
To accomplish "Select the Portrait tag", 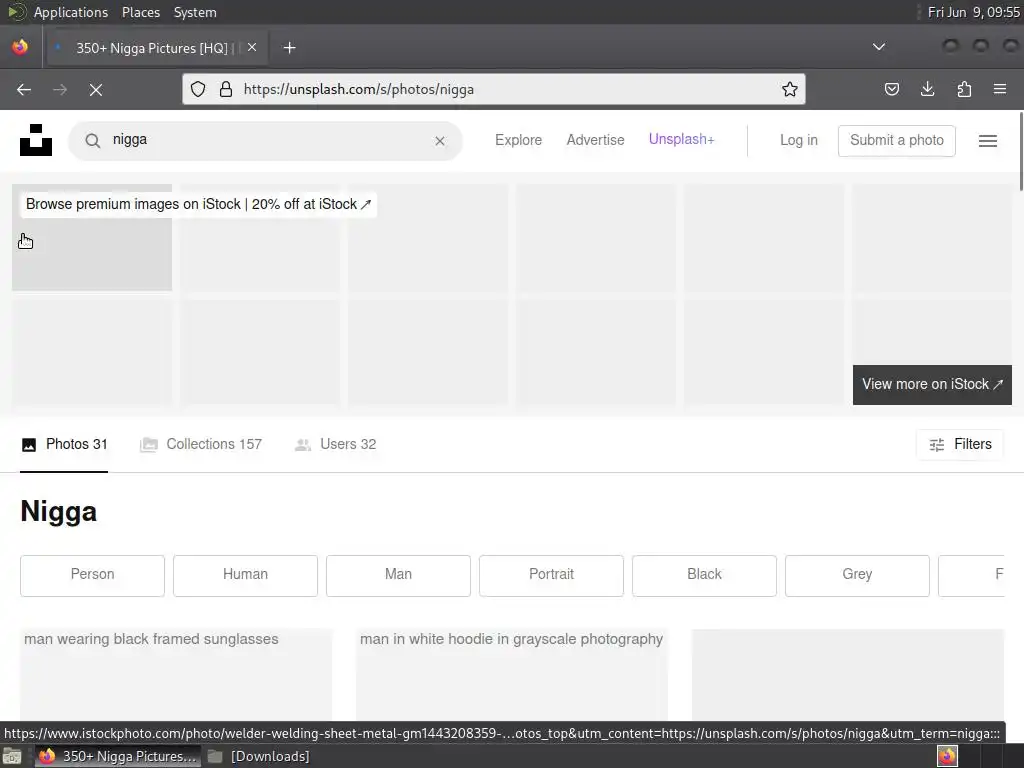I will [551, 575].
